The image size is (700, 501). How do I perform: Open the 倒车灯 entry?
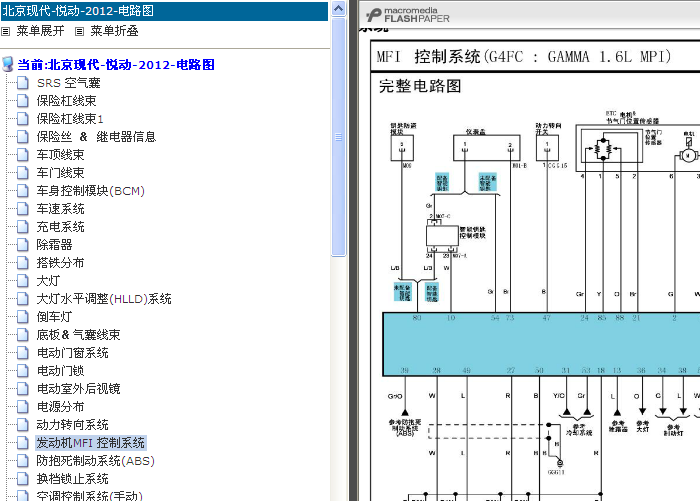[x=54, y=317]
